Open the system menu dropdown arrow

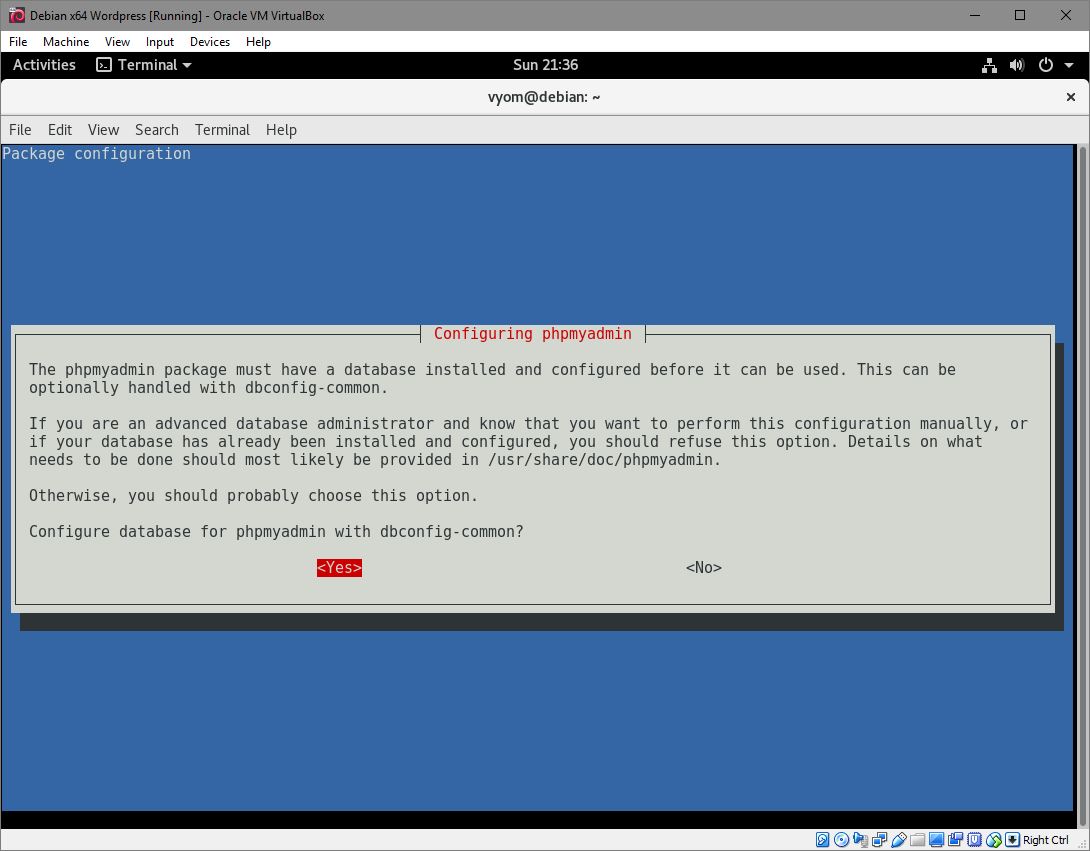coord(1069,65)
